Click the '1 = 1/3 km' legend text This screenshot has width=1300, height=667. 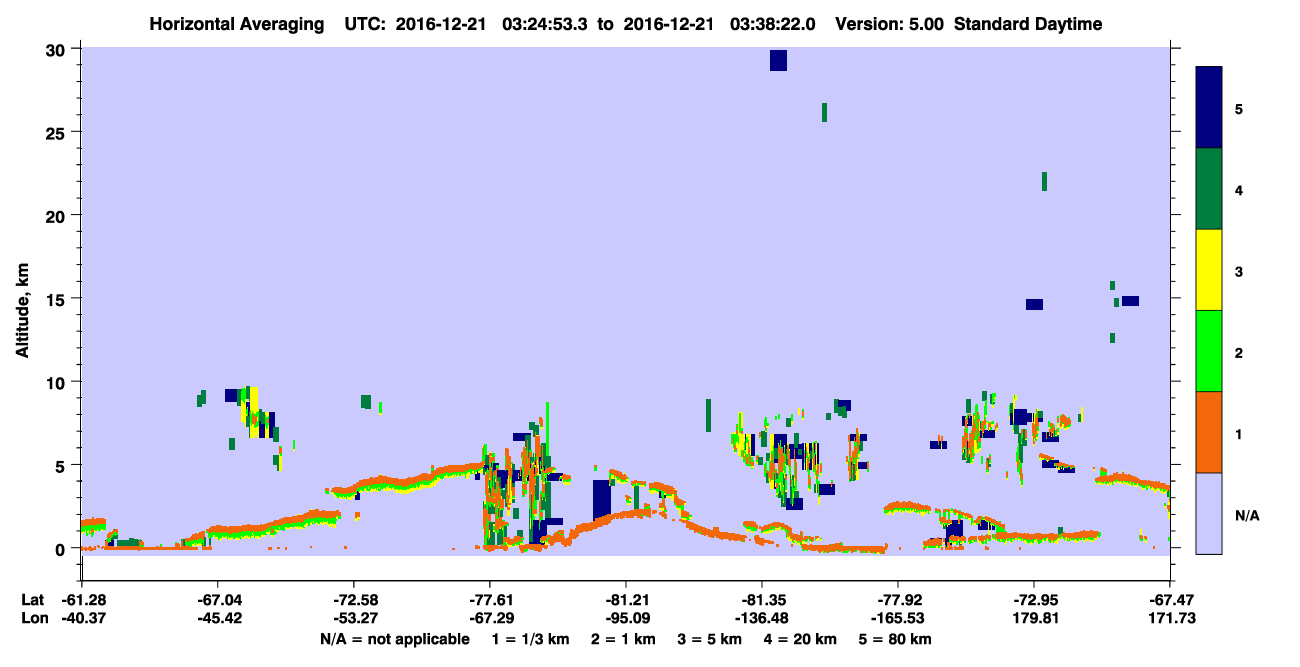[530, 639]
